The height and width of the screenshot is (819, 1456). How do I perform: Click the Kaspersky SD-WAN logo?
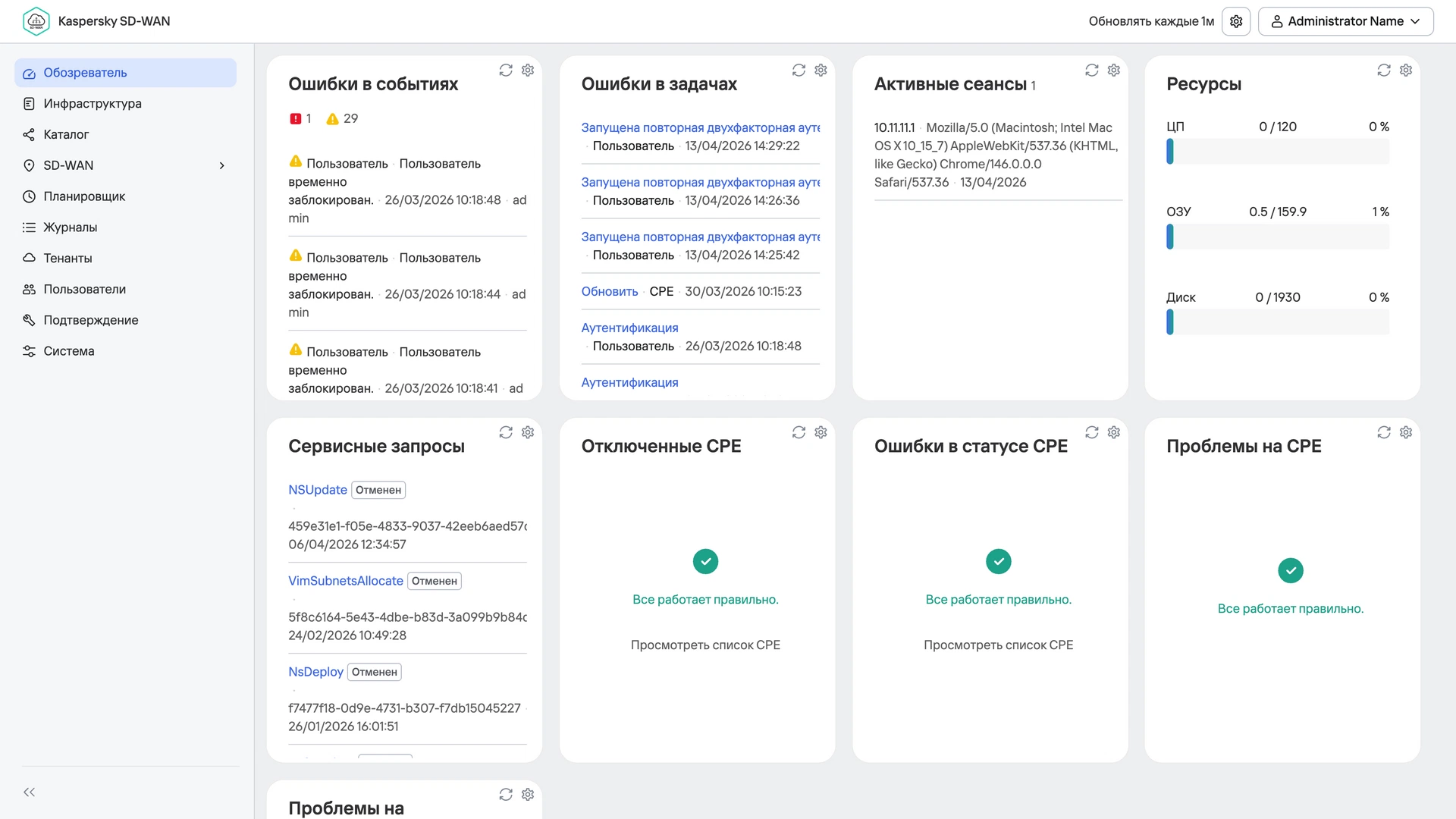[x=36, y=21]
